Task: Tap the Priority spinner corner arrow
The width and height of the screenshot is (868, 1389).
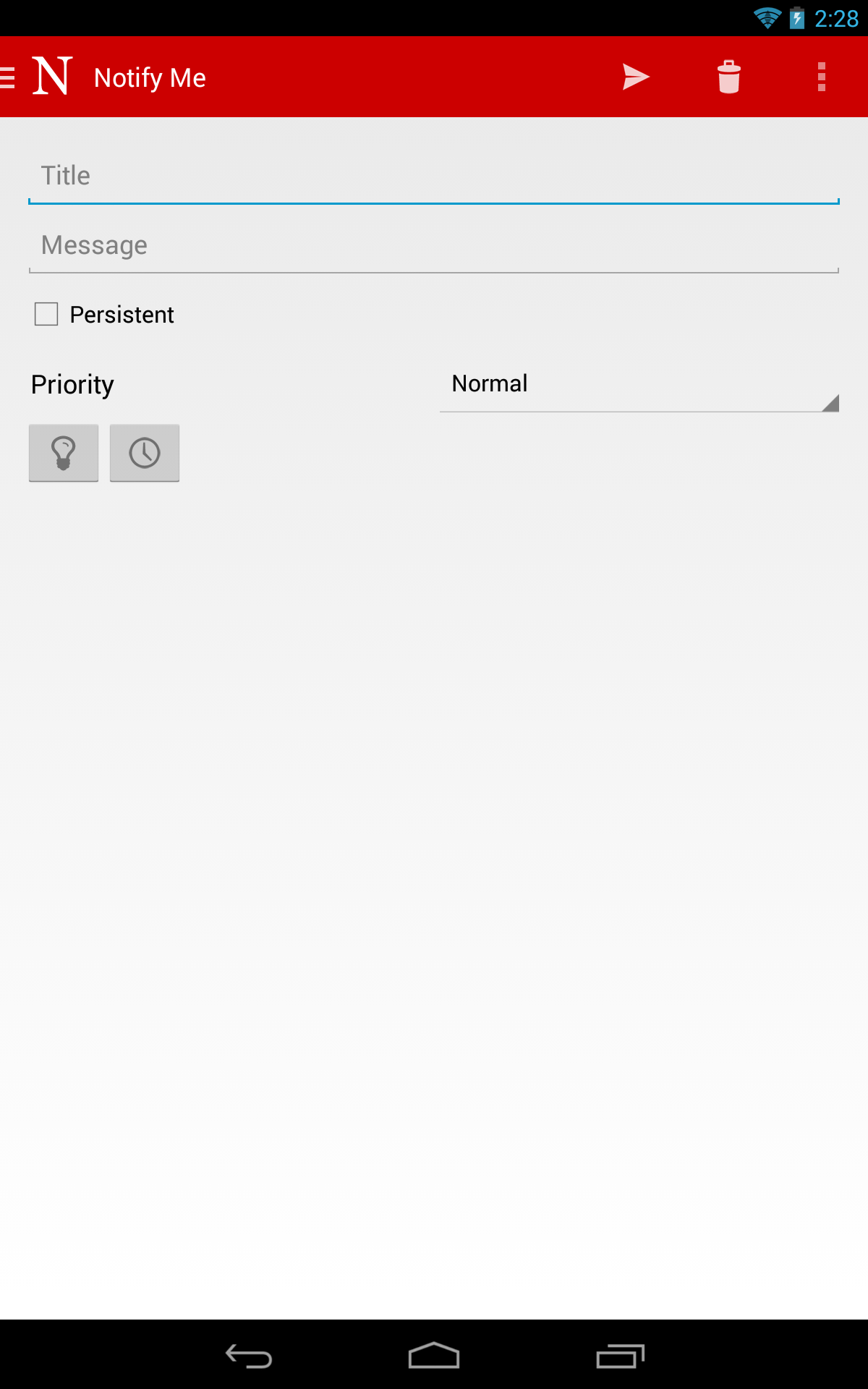Action: coord(831,403)
